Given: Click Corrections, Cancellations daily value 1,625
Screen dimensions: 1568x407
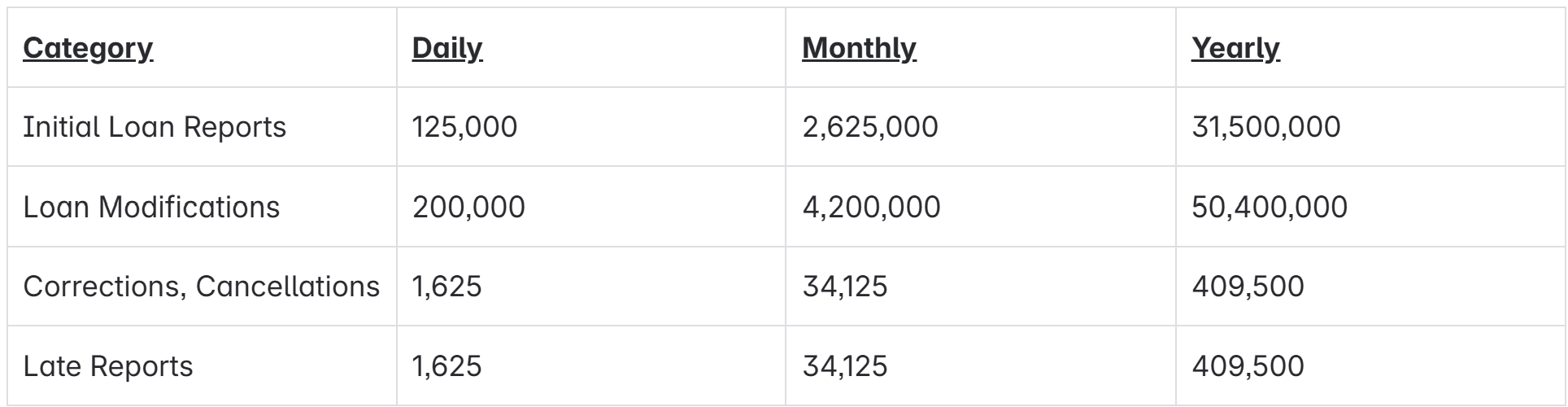Looking at the screenshot, I should click(x=446, y=287).
